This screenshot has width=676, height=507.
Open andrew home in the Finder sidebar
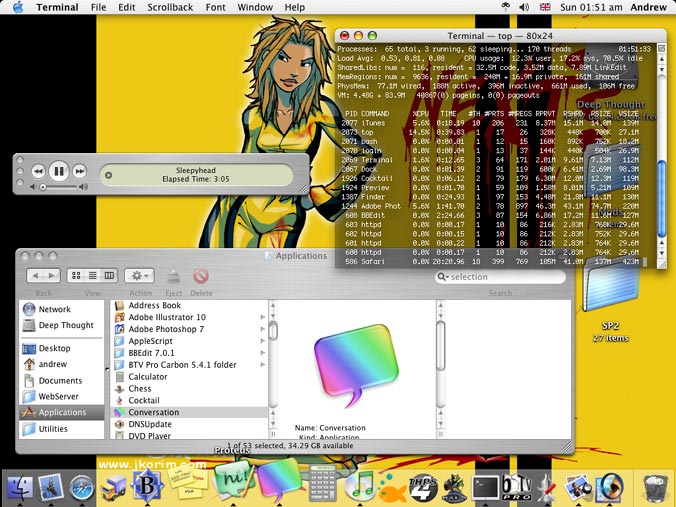tap(62, 364)
